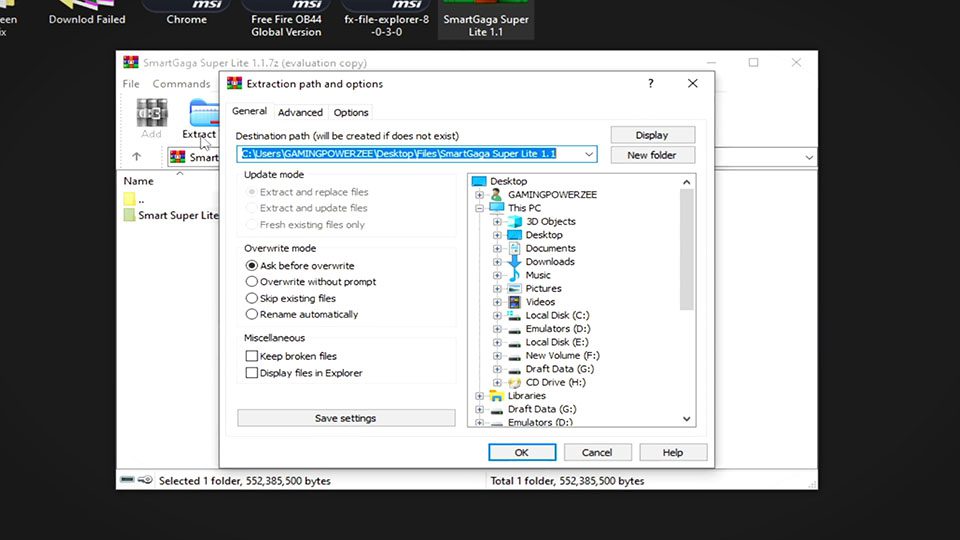Click the GAMINGPOWERZEE user icon

[497, 194]
